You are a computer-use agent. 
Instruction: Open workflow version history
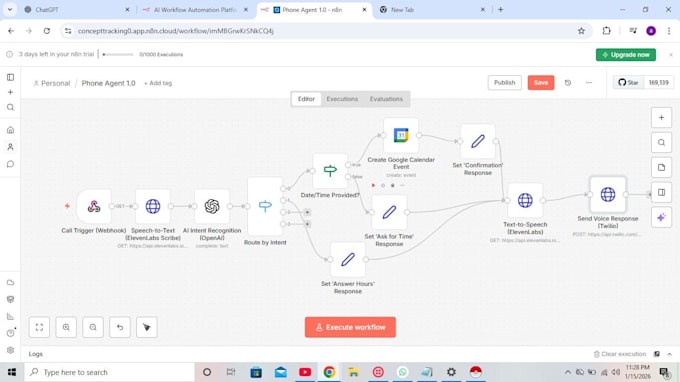tap(568, 83)
